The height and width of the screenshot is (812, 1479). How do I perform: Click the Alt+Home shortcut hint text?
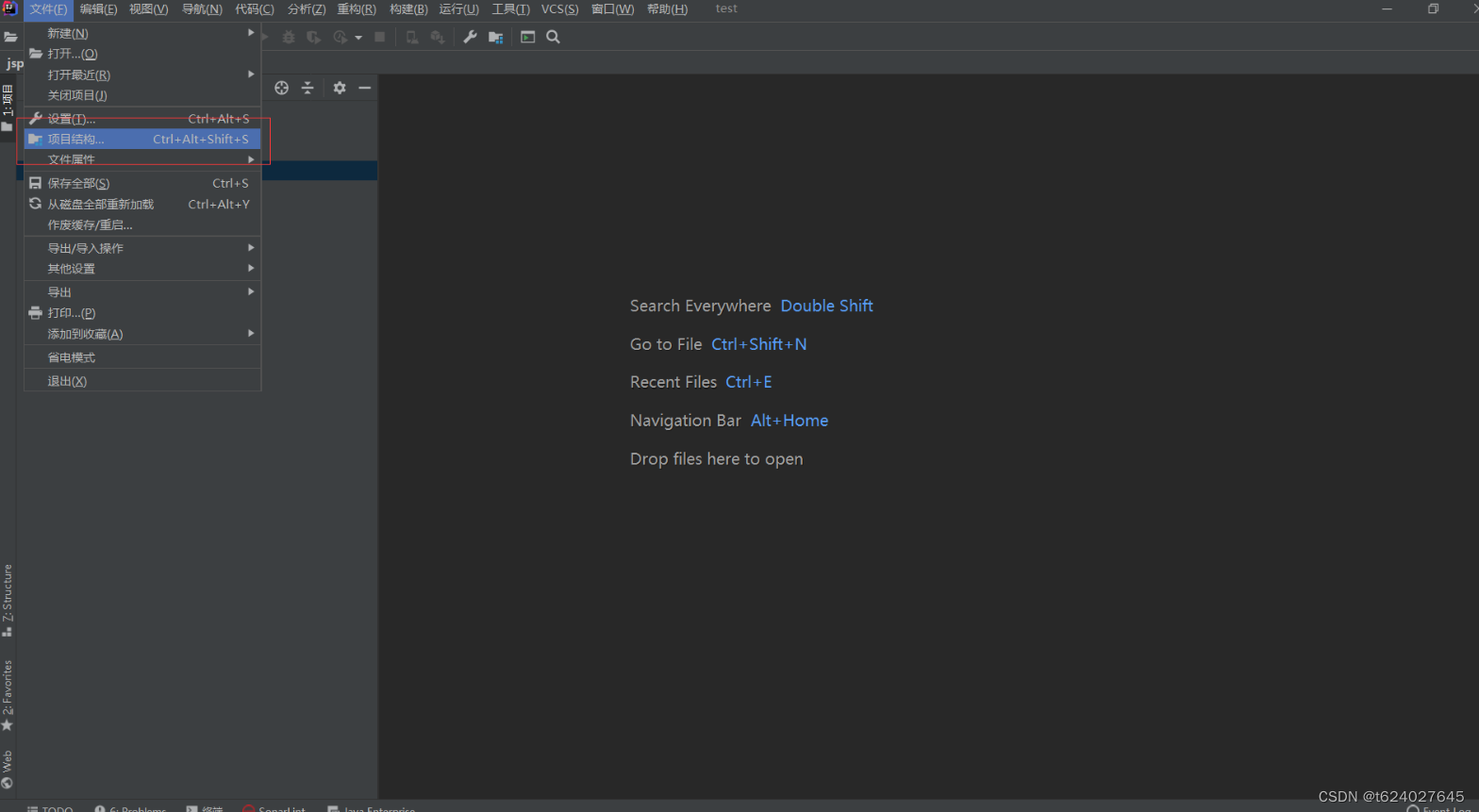tap(789, 421)
